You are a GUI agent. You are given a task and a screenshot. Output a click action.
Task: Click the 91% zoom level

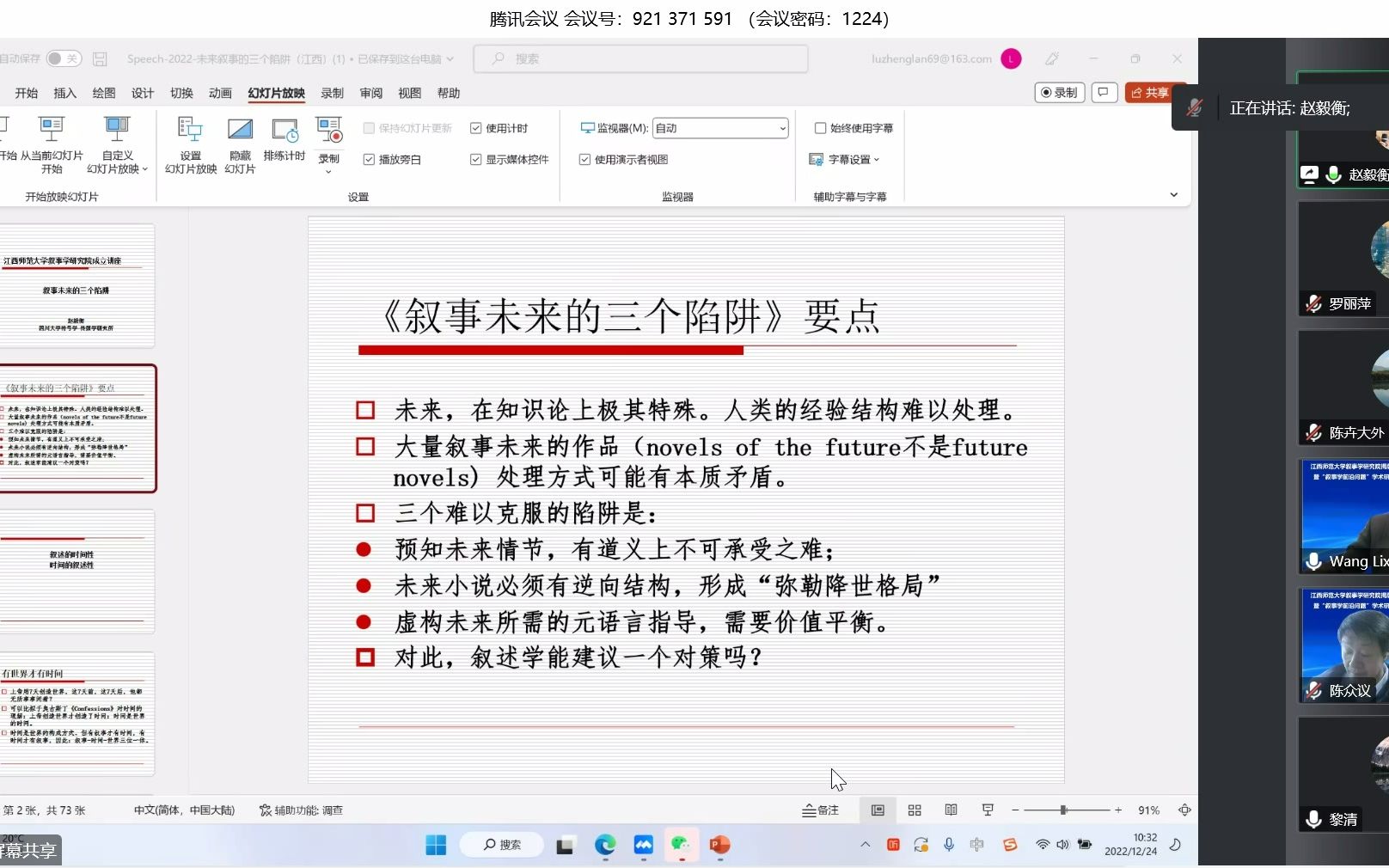1148,810
